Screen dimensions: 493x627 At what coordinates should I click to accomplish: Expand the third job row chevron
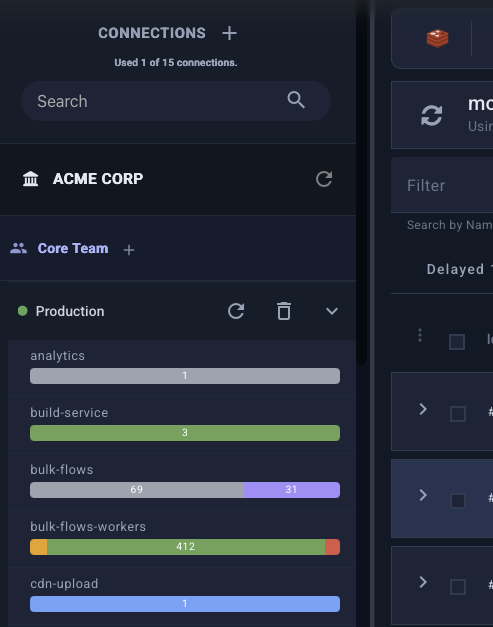[x=423, y=582]
